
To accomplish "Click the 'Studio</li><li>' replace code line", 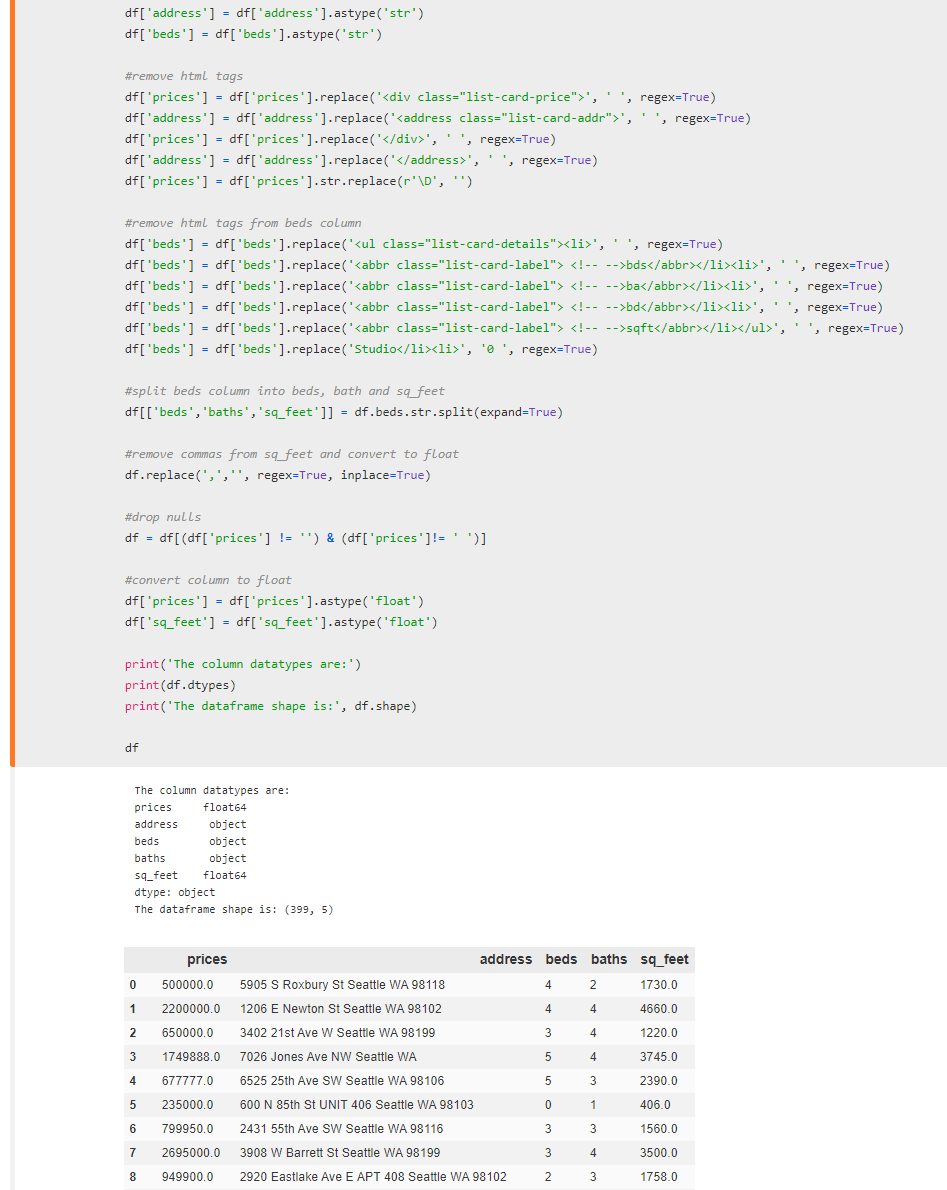I will (x=361, y=349).
